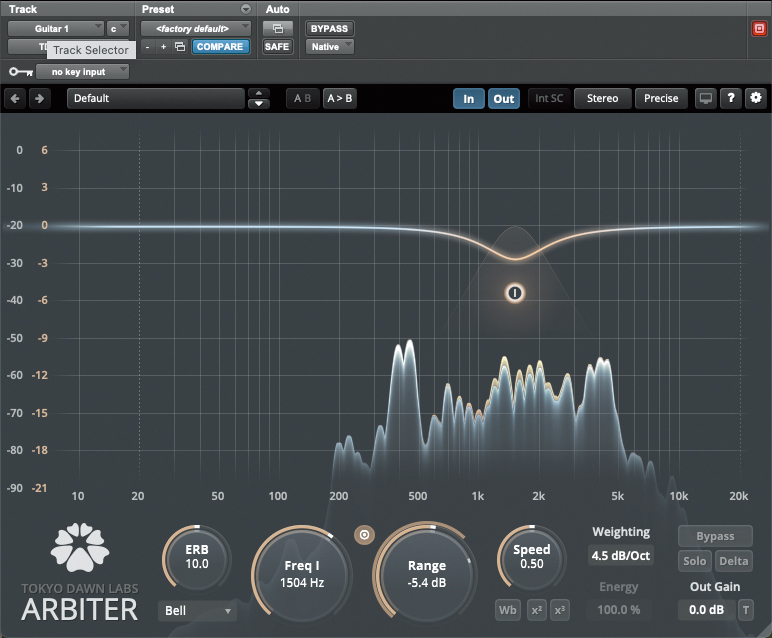Open Native format dropdown
Image resolution: width=772 pixels, height=638 pixels.
click(330, 47)
